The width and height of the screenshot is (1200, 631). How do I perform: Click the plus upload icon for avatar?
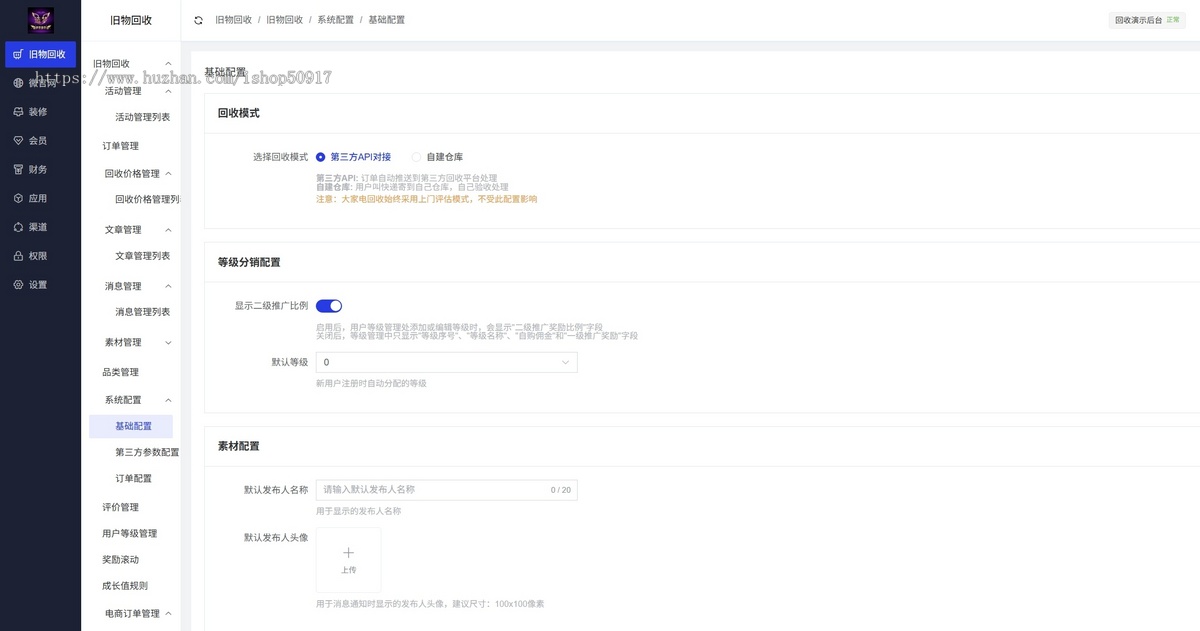(x=348, y=553)
